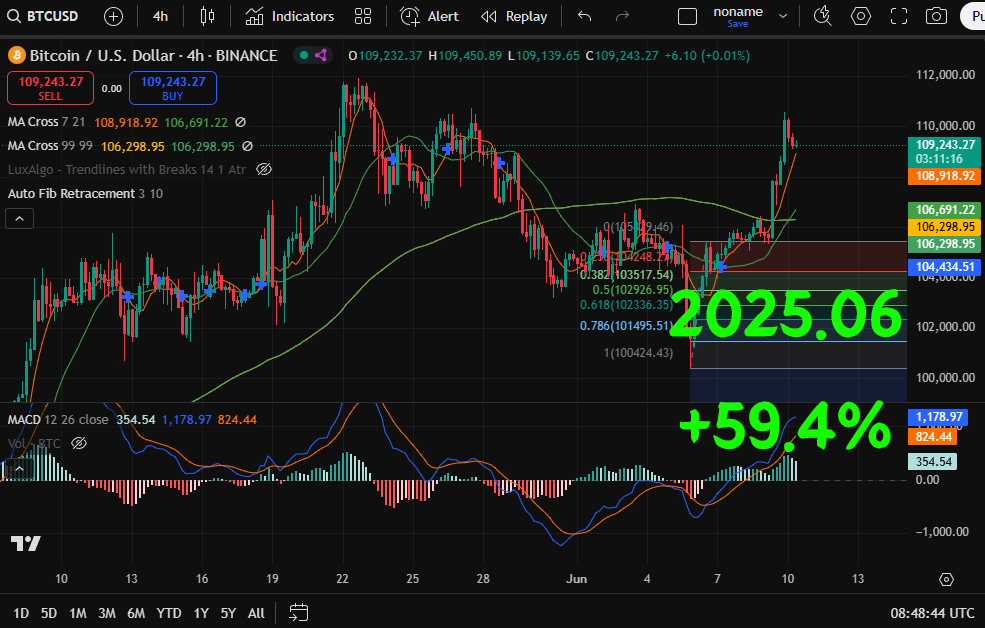Select the MA Cross 99 99 legend
Screen dimensions: 985x628
point(50,146)
